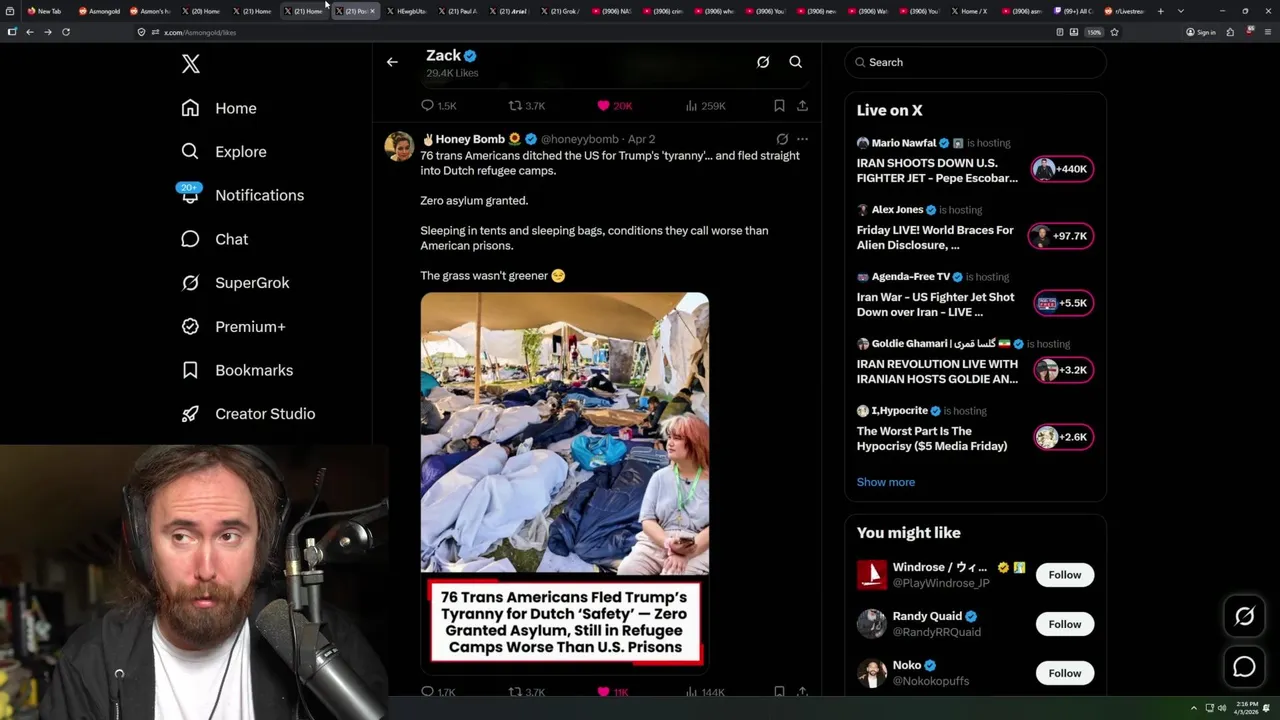This screenshot has height=720, width=1280.
Task: Click Honey Bomb profile avatar
Action: coord(400,146)
